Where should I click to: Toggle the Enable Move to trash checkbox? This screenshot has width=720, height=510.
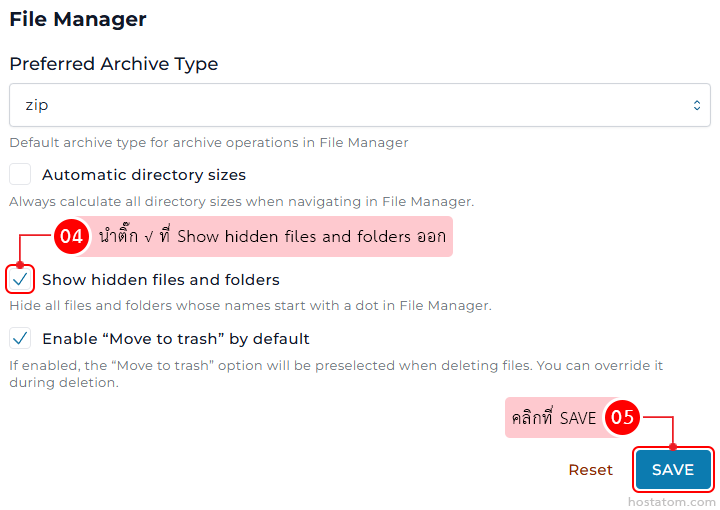tap(20, 338)
